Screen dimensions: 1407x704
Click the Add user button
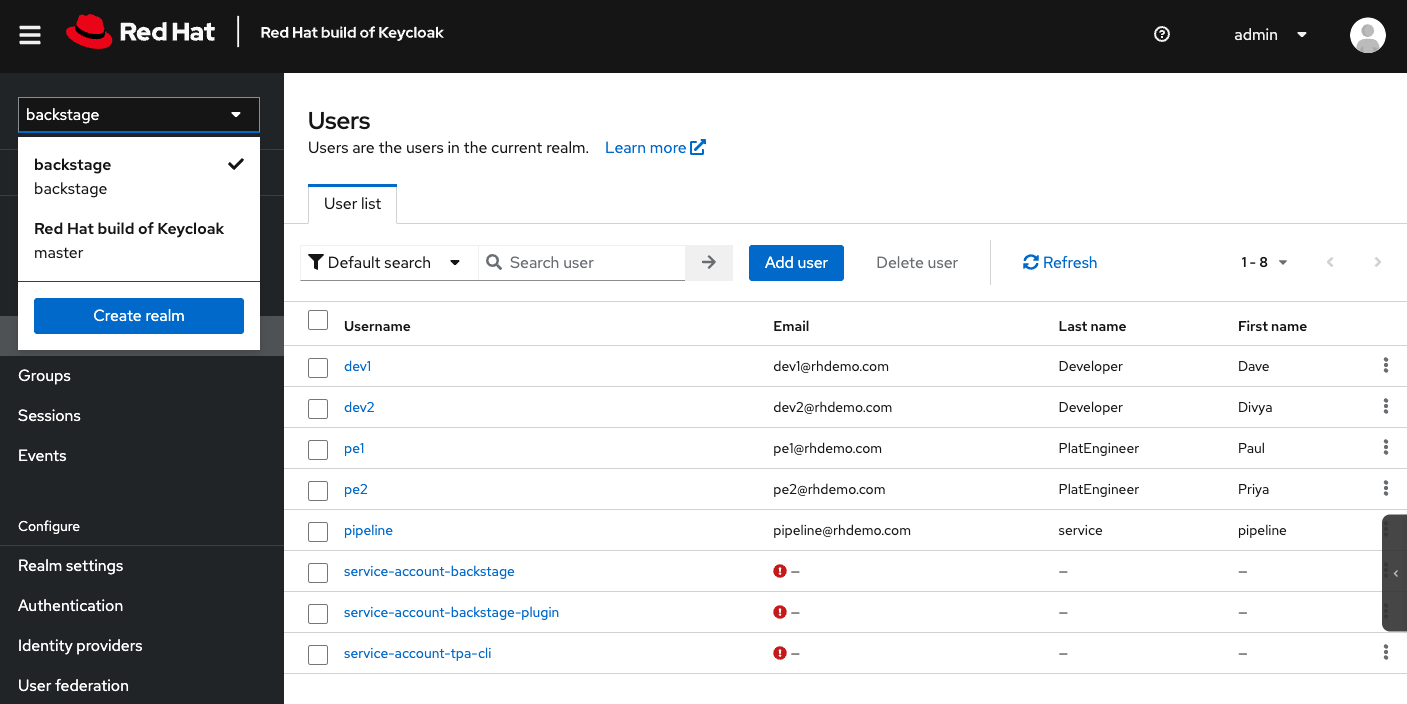pyautogui.click(x=796, y=262)
